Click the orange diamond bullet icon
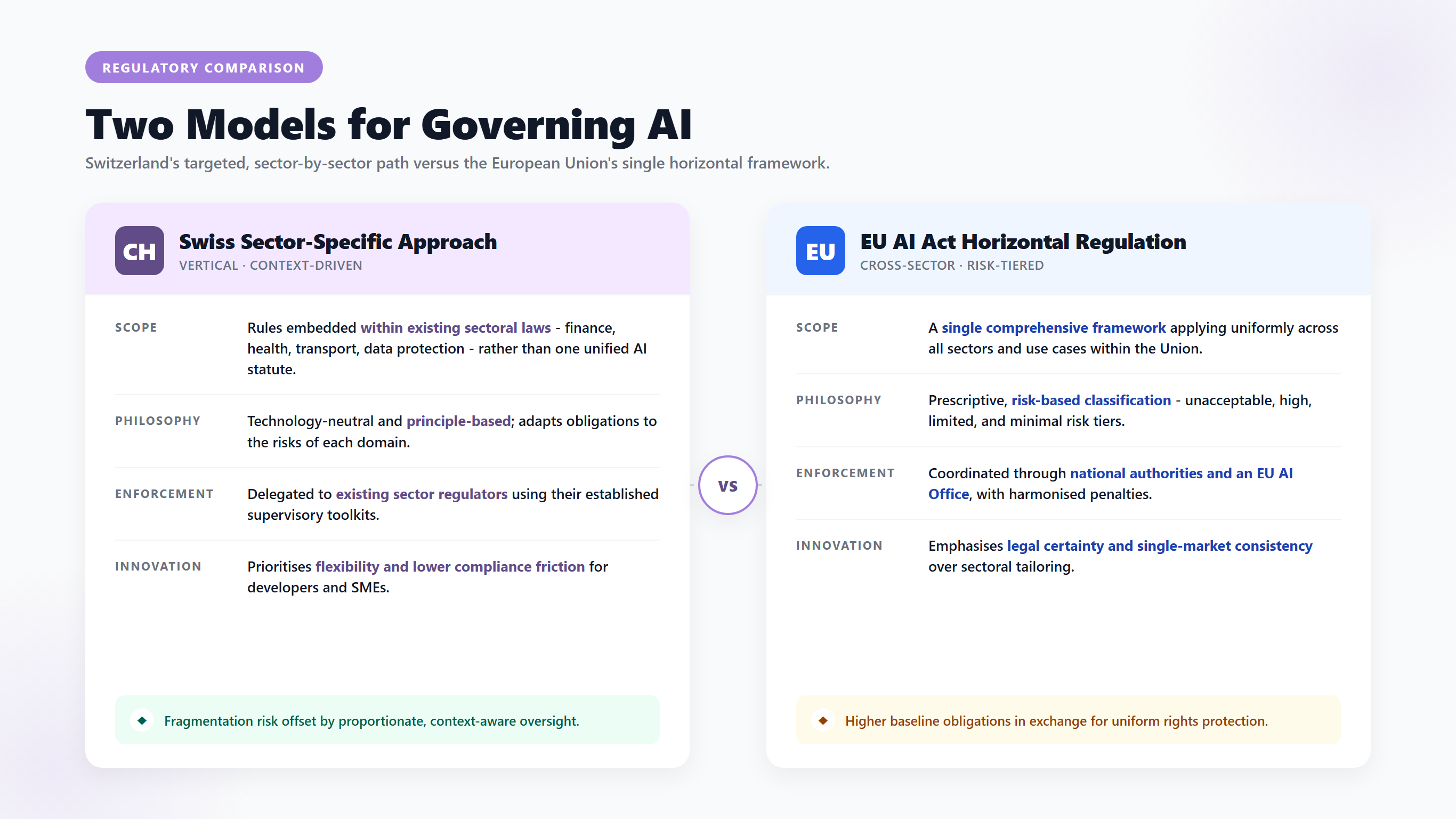1456x819 pixels. (x=823, y=720)
